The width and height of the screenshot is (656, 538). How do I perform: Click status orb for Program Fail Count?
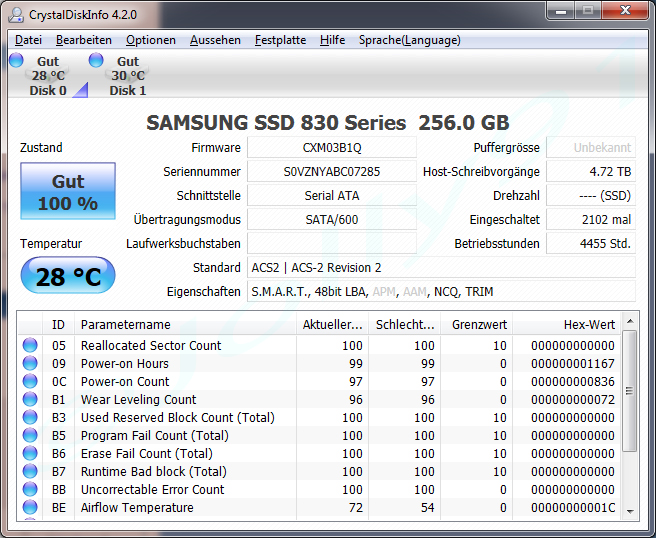pos(30,435)
